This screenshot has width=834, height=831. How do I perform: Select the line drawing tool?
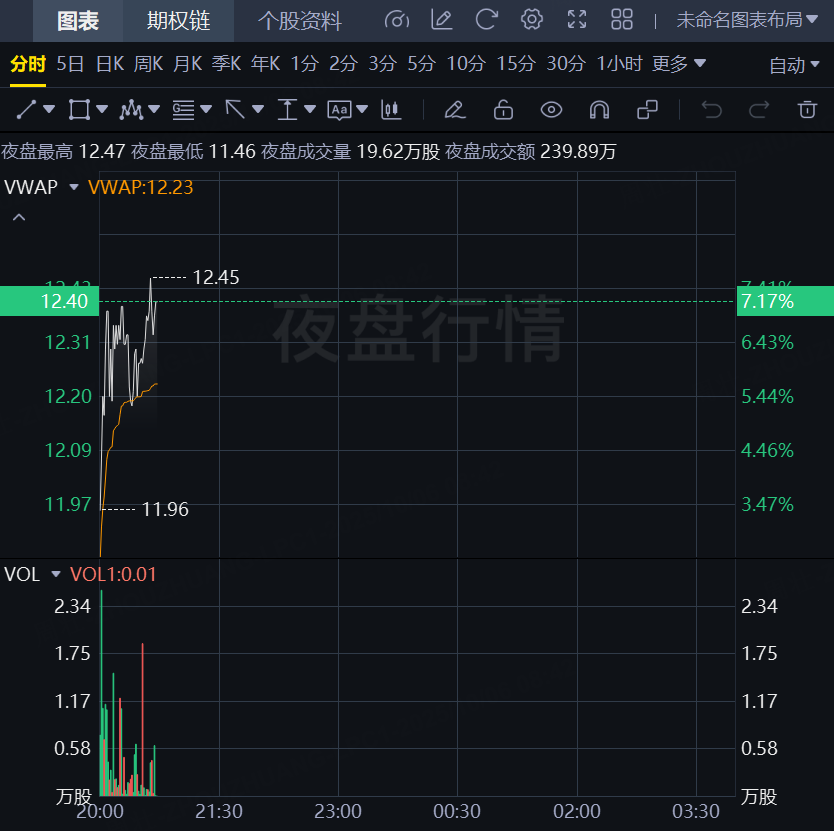[x=26, y=110]
